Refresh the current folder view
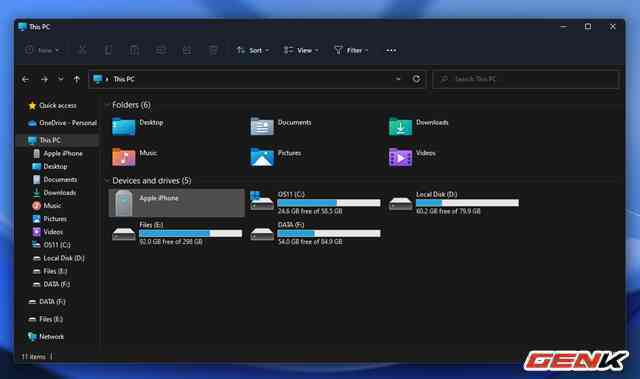This screenshot has height=379, width=640. click(416, 79)
